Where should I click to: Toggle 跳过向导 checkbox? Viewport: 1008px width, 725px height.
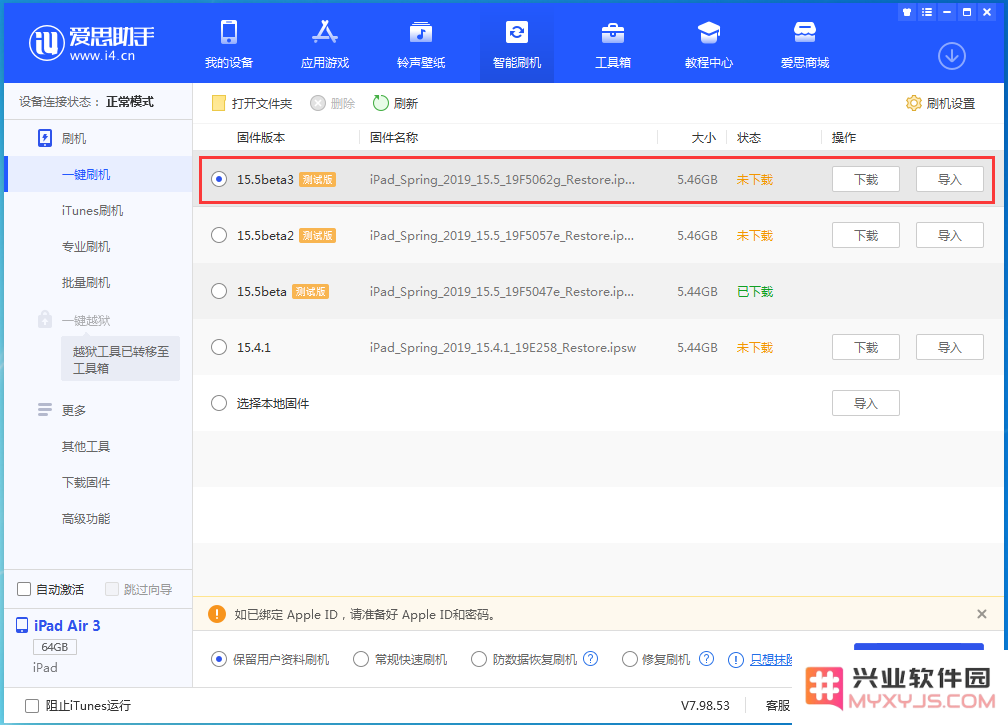click(112, 589)
